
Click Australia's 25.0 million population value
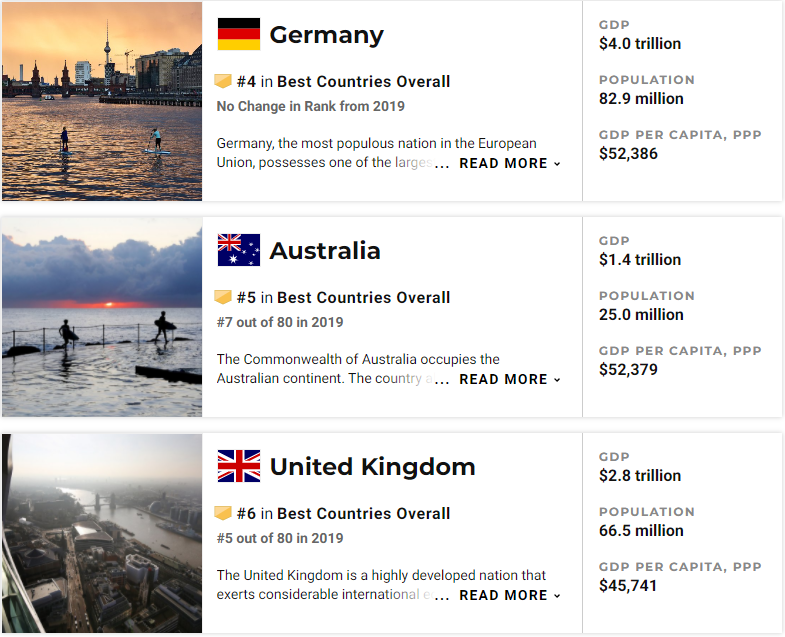641,314
